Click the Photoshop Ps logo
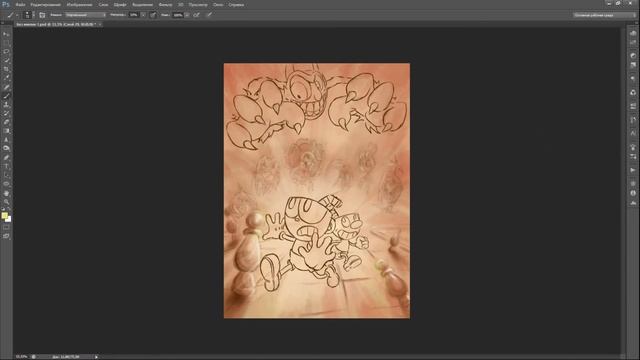Image resolution: width=640 pixels, height=360 pixels. point(6,4)
